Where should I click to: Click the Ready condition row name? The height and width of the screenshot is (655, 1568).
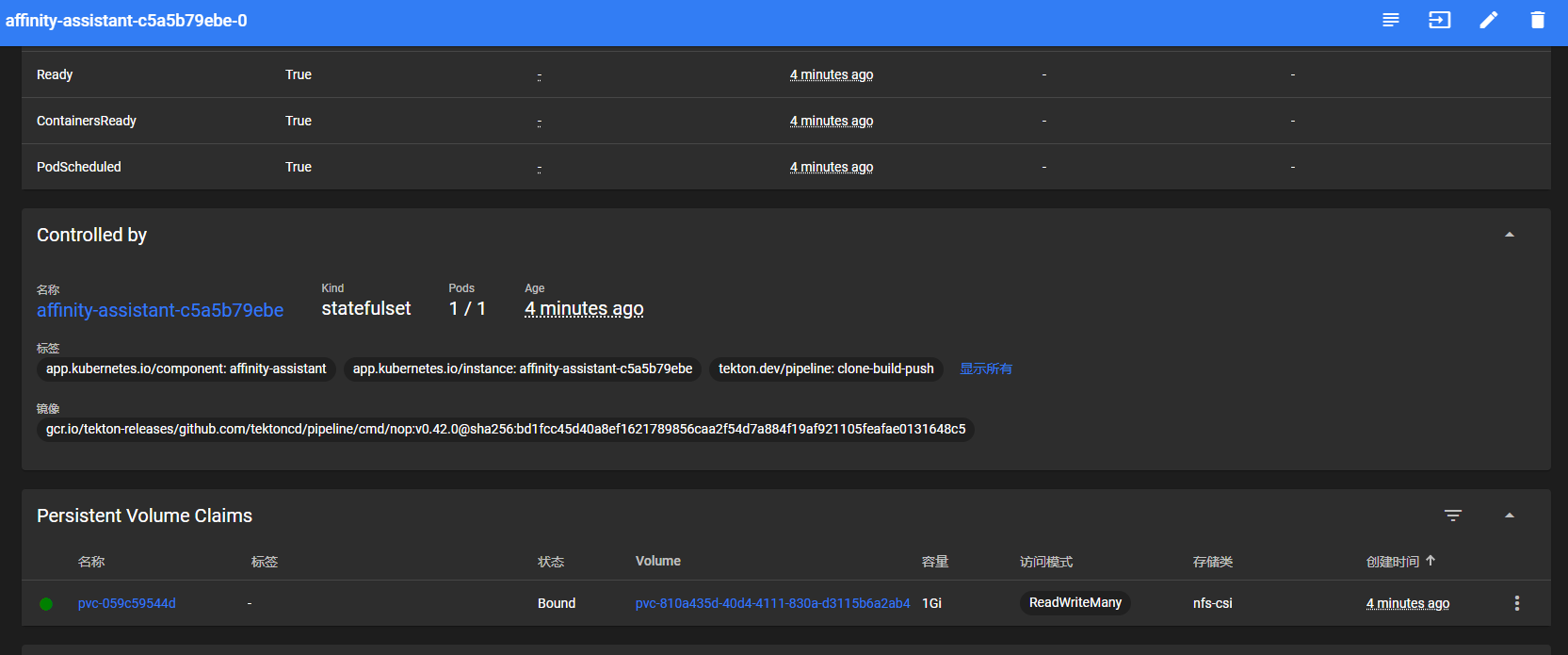pyautogui.click(x=55, y=74)
